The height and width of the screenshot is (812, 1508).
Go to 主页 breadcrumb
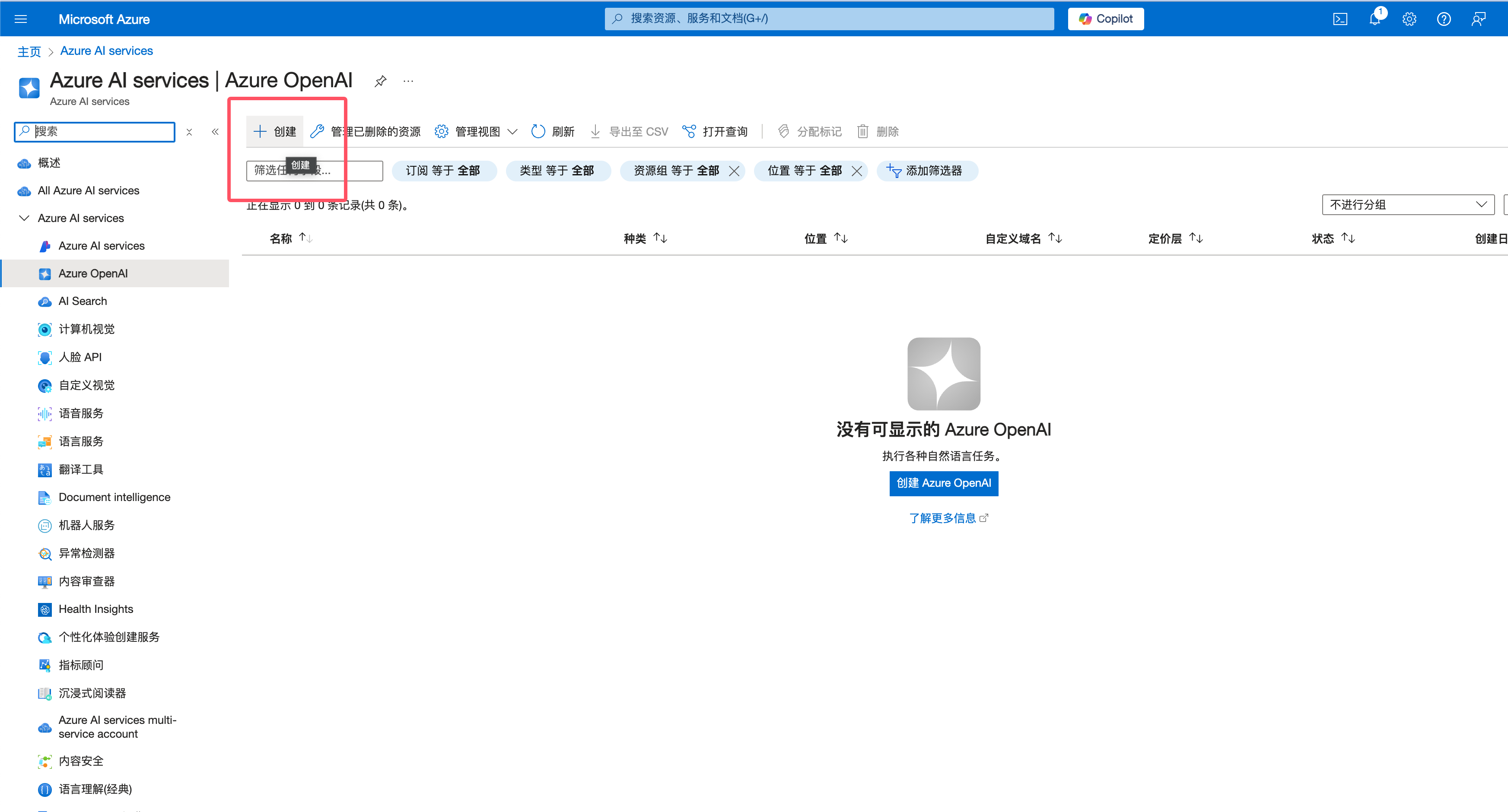29,51
